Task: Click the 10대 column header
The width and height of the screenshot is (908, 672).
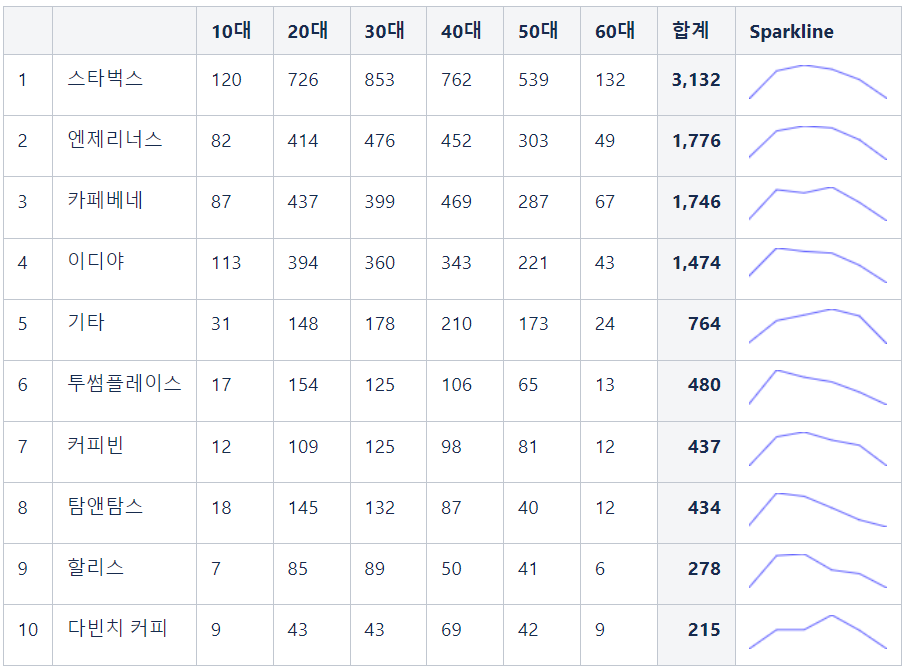Action: pyautogui.click(x=231, y=31)
